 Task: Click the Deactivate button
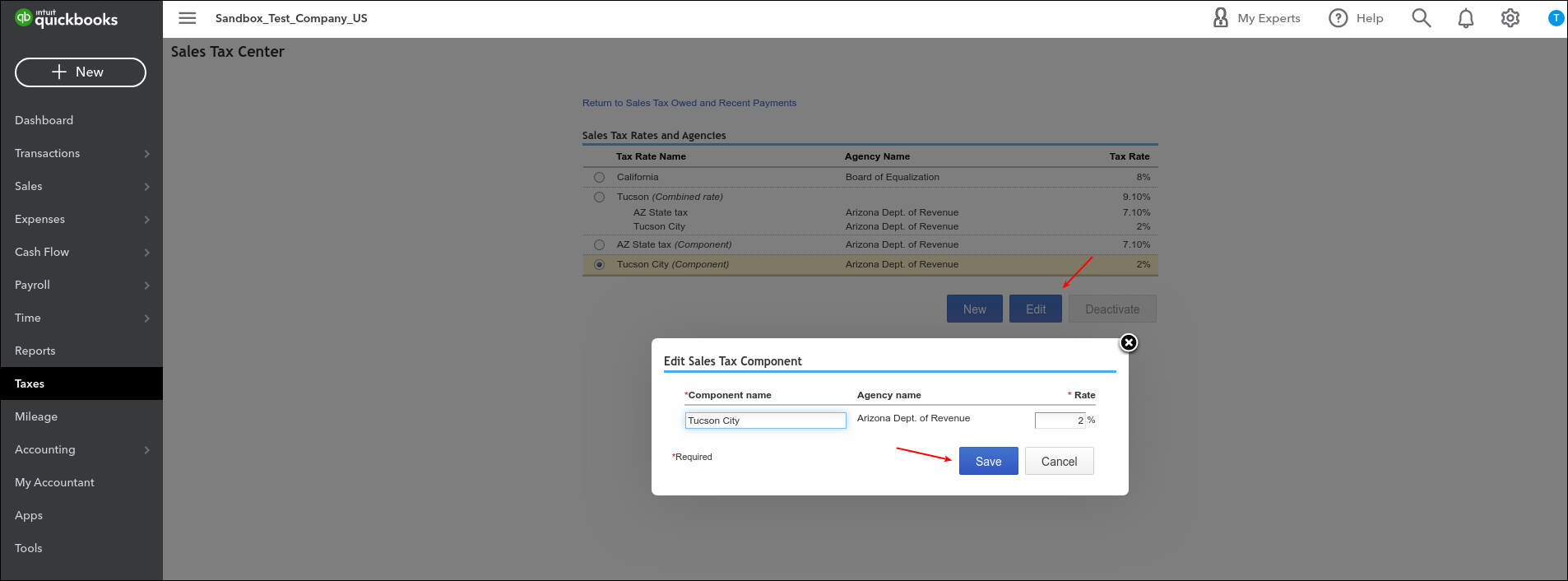pyautogui.click(x=1112, y=309)
